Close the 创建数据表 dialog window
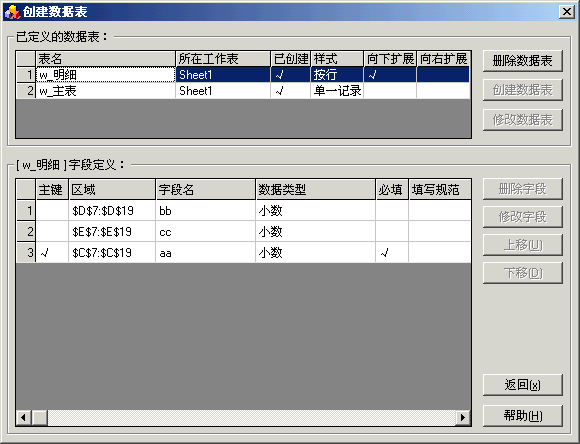This screenshot has height=444, width=580. tap(567, 12)
